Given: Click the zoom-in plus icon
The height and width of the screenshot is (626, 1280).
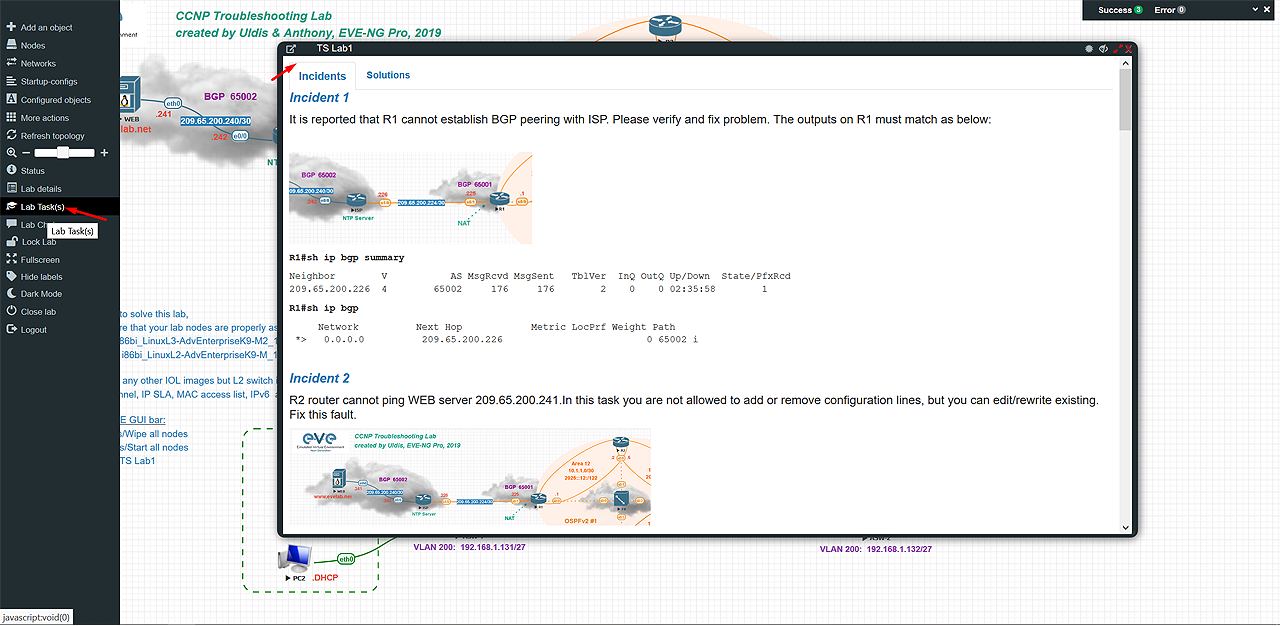Looking at the screenshot, I should (x=104, y=153).
